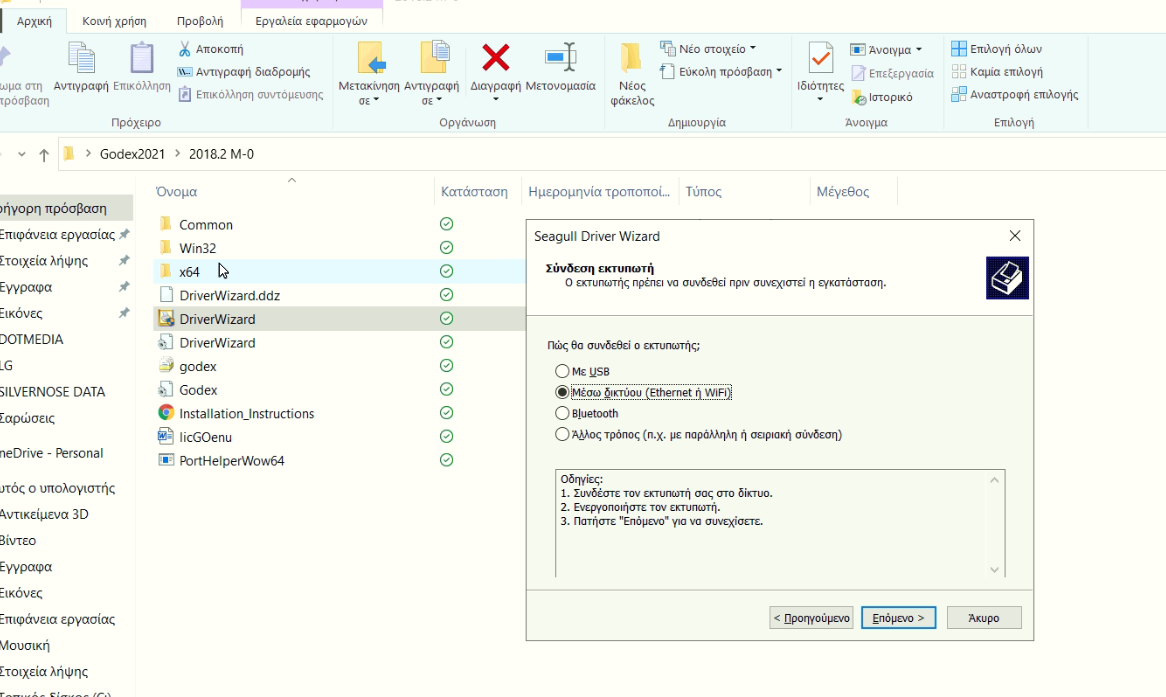Select Άλλος τρόπος connection radio option
Screen dimensions: 1166x697
[562, 435]
